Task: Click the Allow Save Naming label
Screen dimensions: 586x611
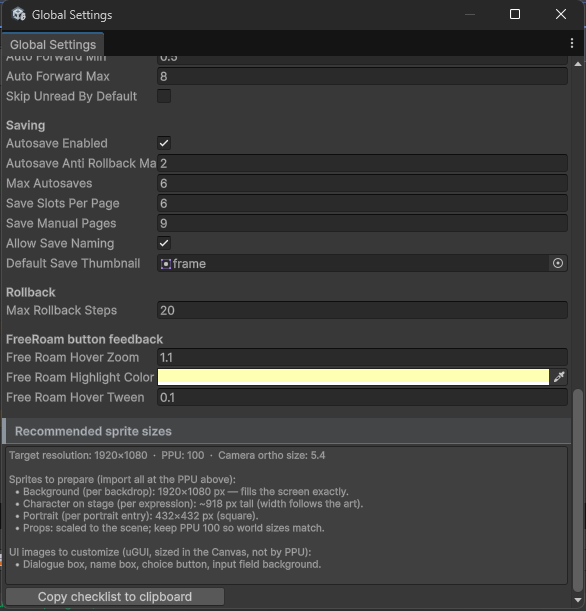Action: coord(60,243)
